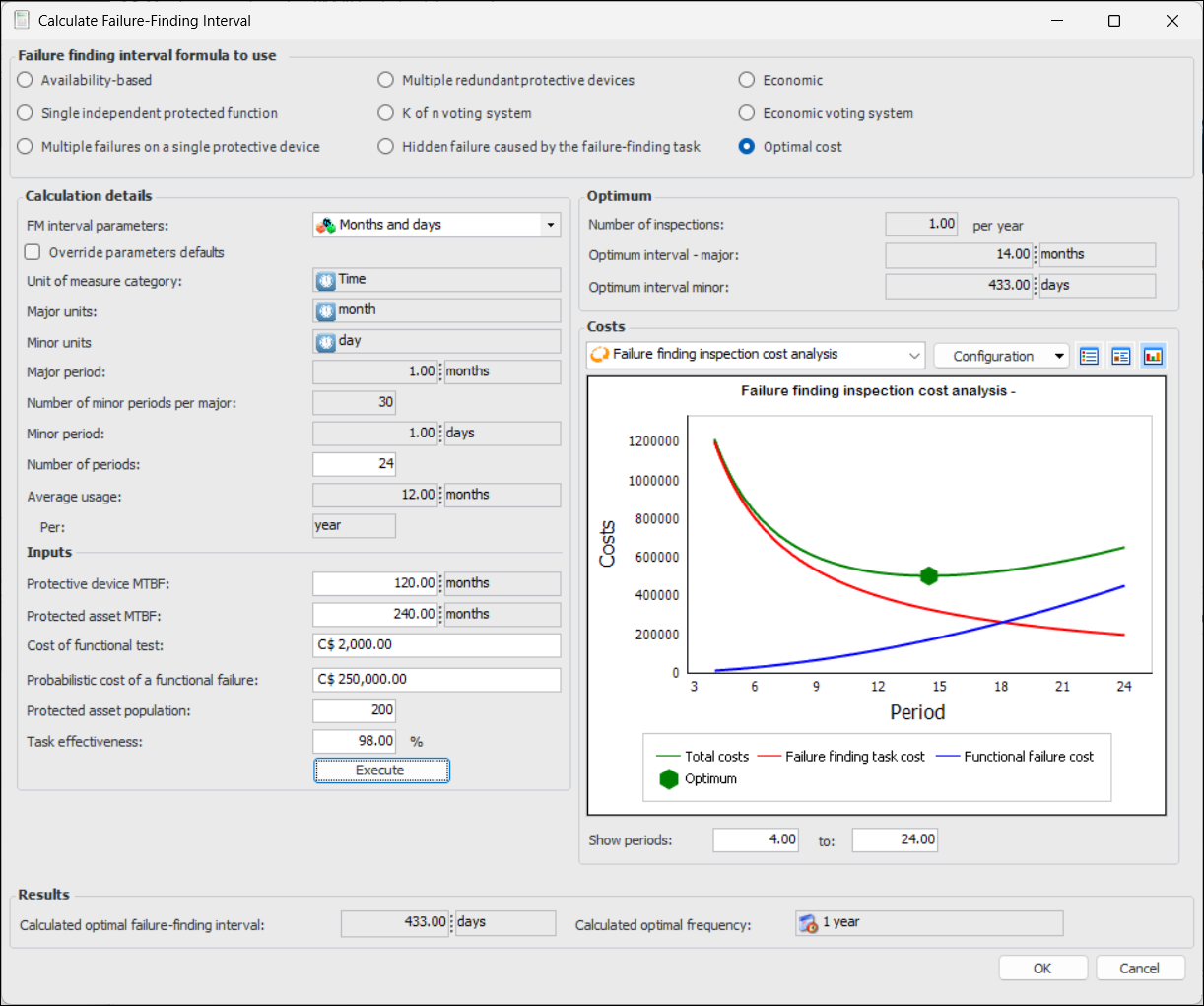Click the OK button

(1042, 969)
